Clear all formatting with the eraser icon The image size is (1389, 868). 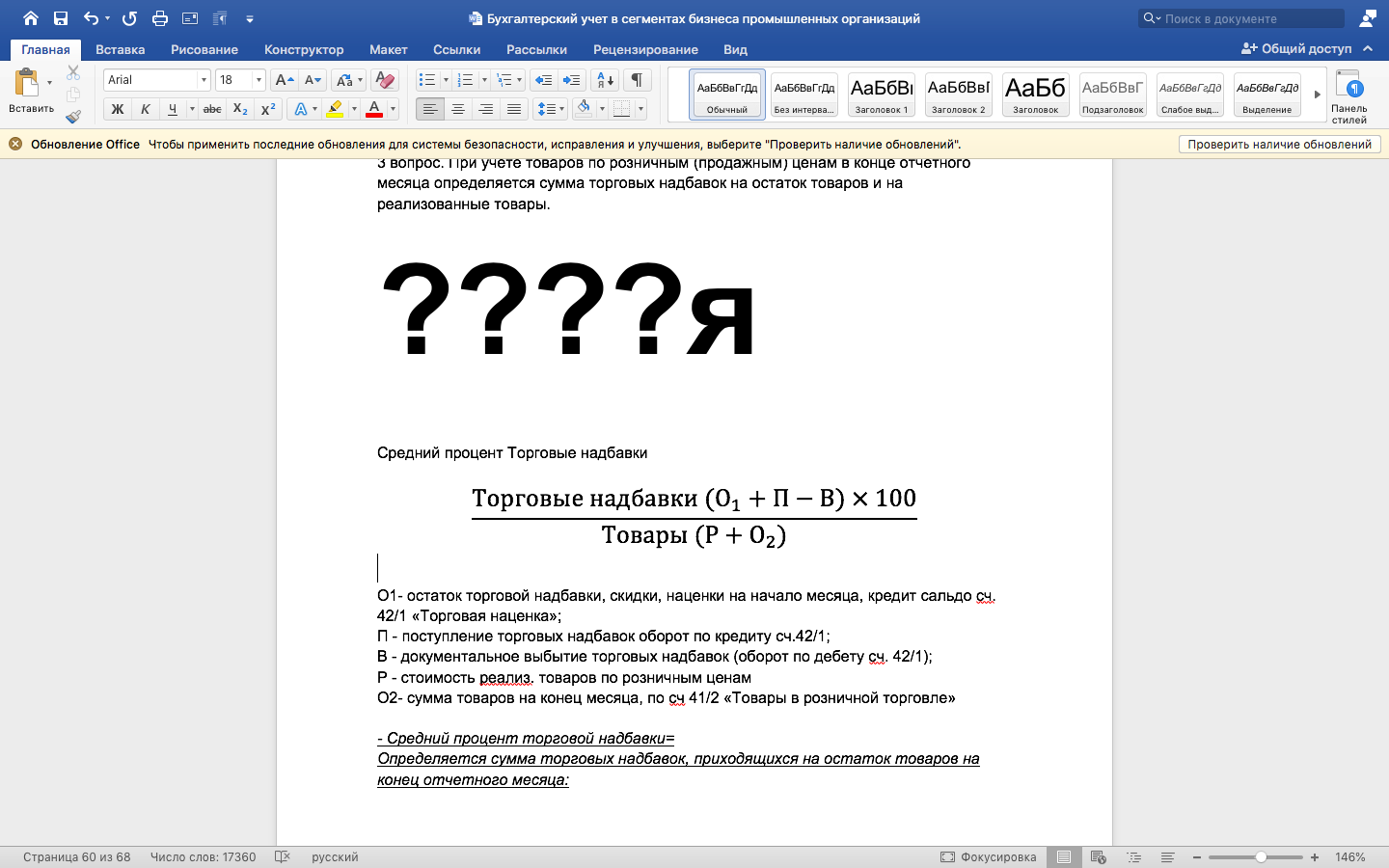[384, 80]
